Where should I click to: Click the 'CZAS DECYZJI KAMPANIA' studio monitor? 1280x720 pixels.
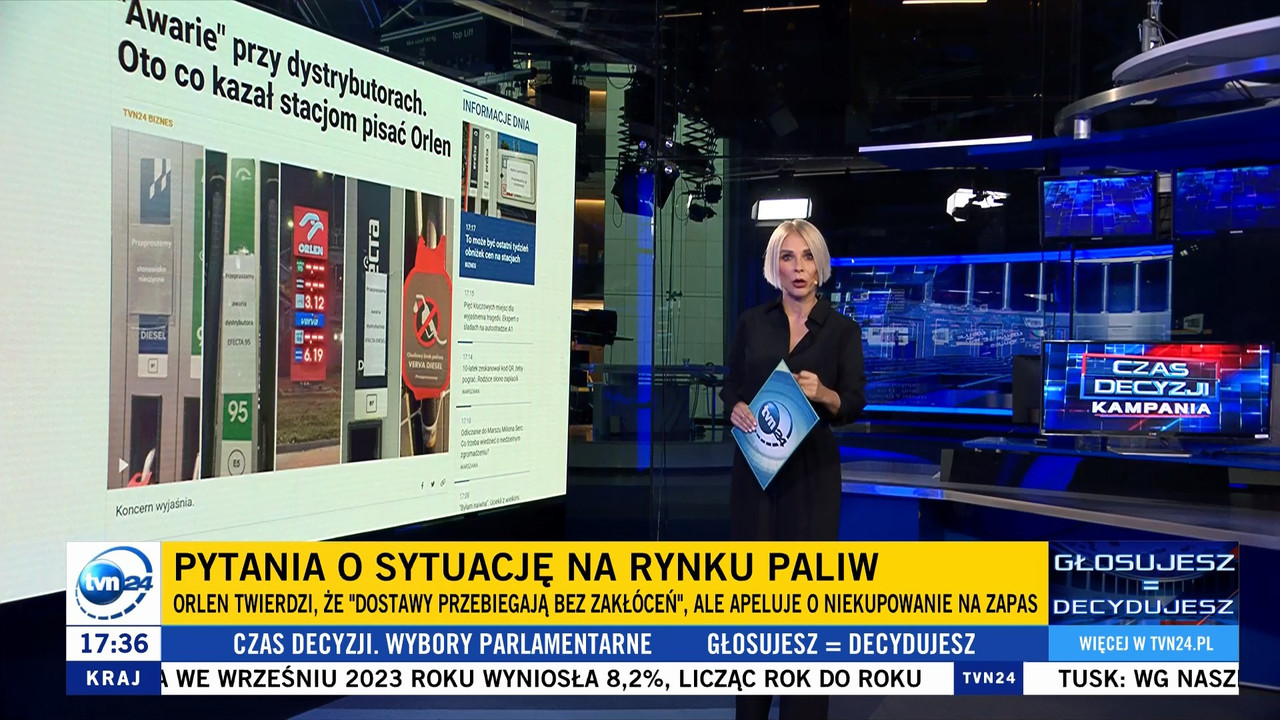click(x=1155, y=388)
